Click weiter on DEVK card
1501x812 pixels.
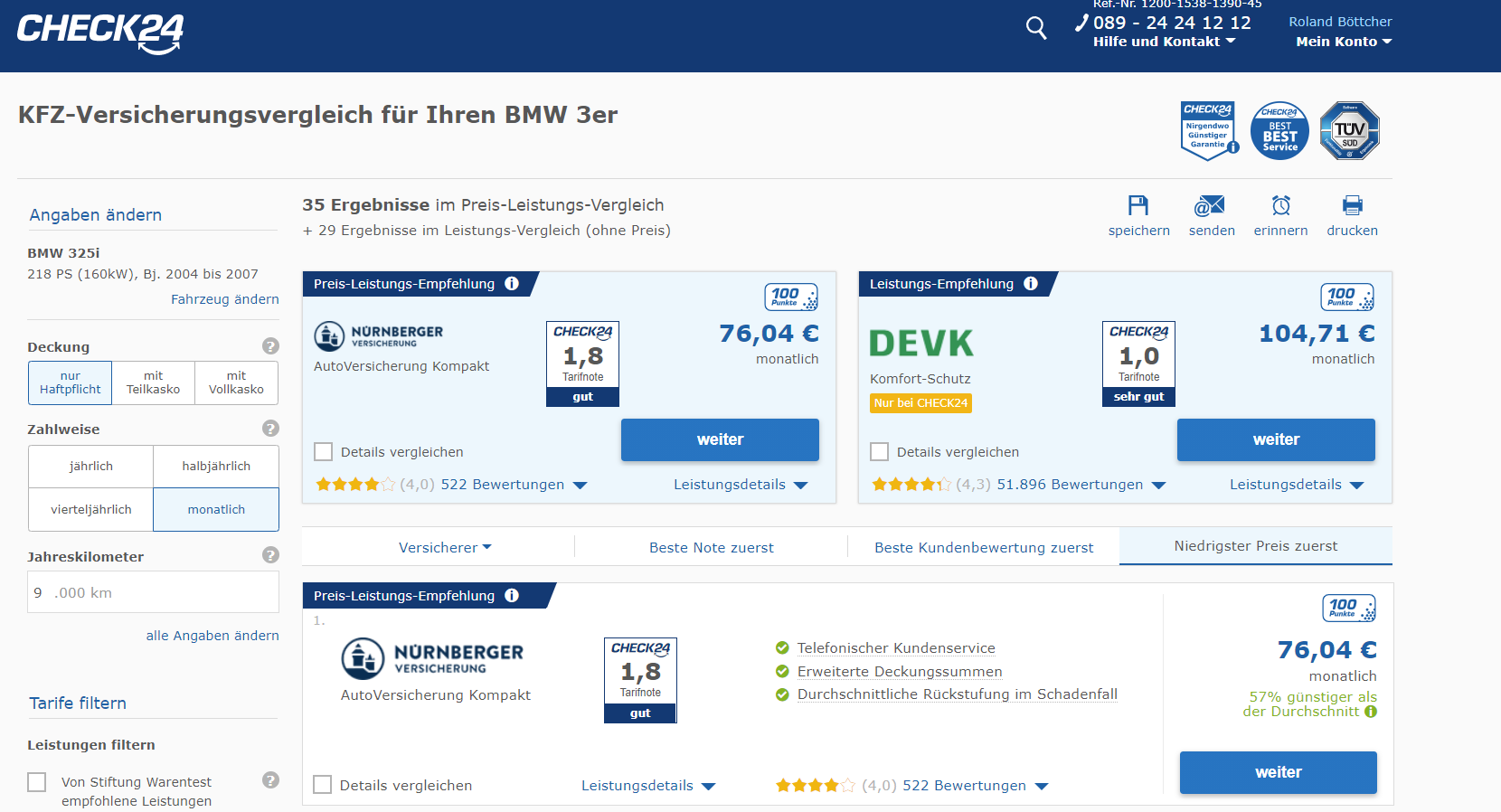point(1276,439)
